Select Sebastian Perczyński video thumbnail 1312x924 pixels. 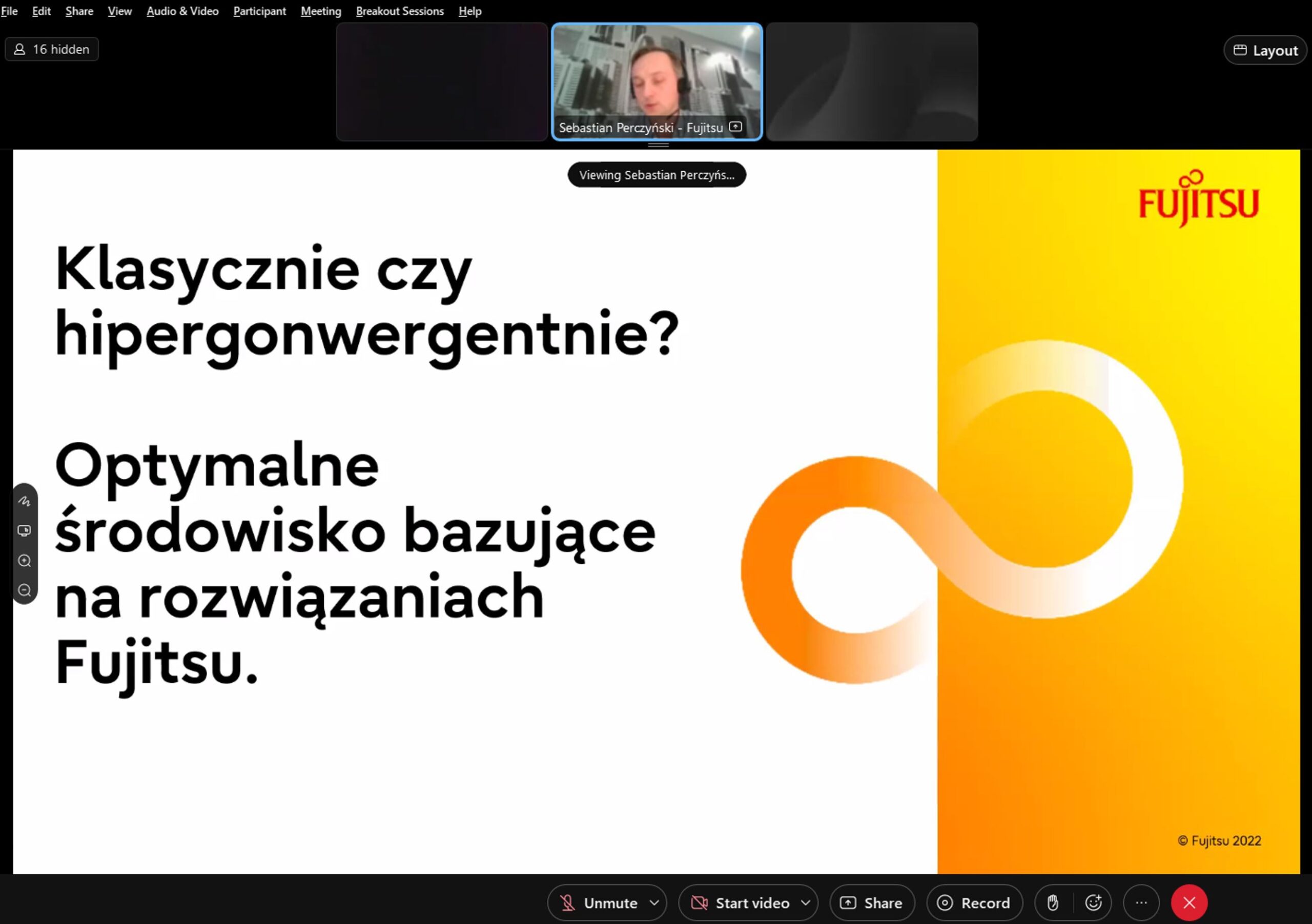tap(657, 81)
